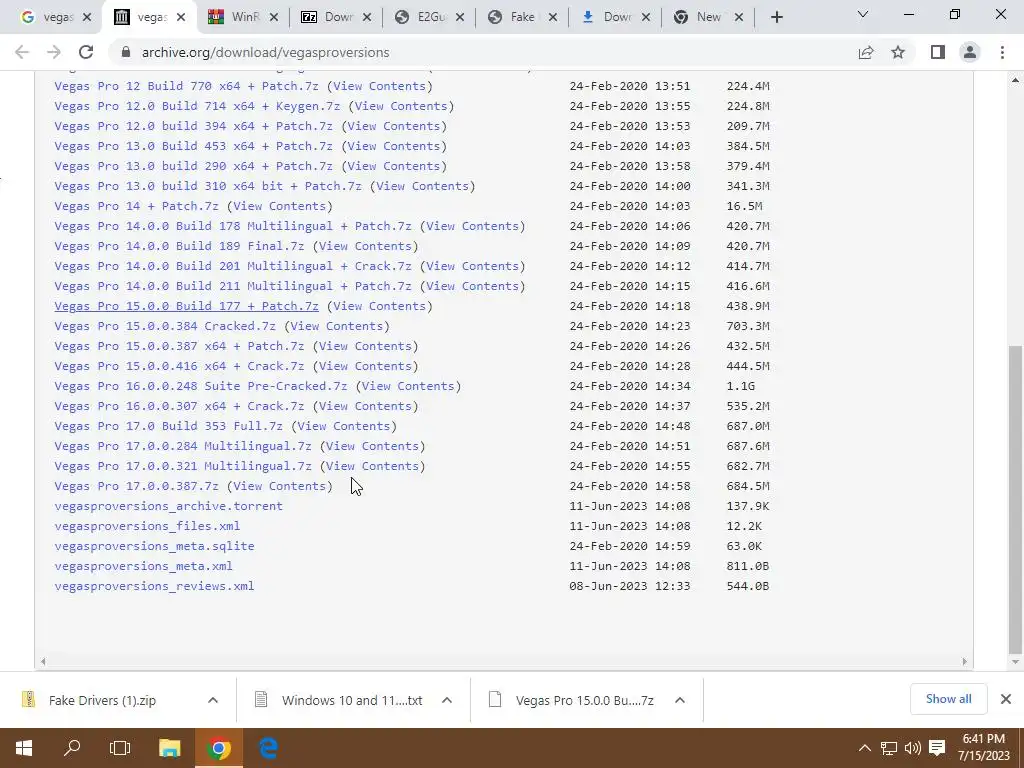Download Vegas Pro 15.0.0 Build 177 + Patch.7z
The width and height of the screenshot is (1024, 768).
186,306
